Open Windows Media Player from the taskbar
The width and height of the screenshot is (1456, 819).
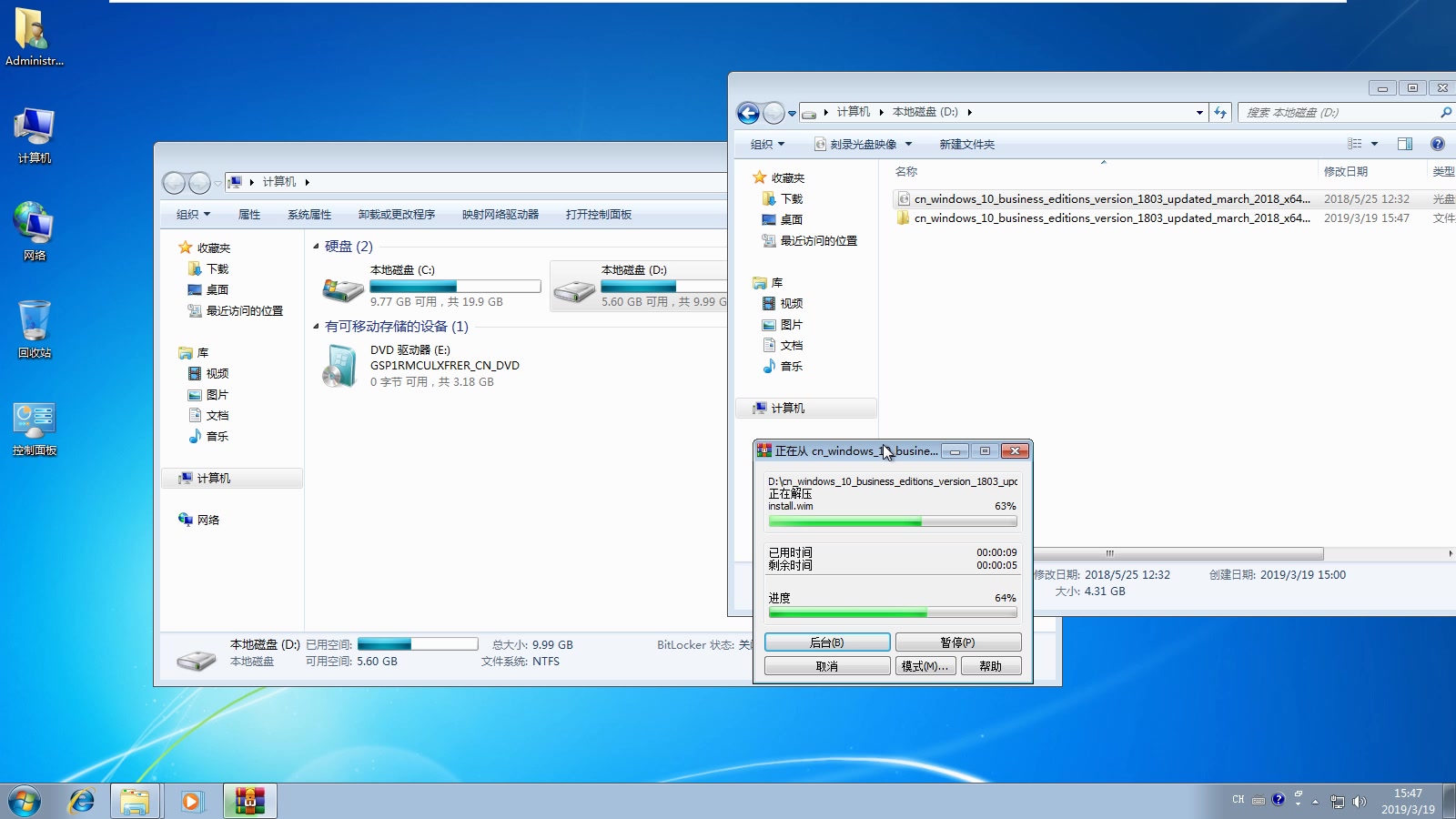click(x=192, y=801)
